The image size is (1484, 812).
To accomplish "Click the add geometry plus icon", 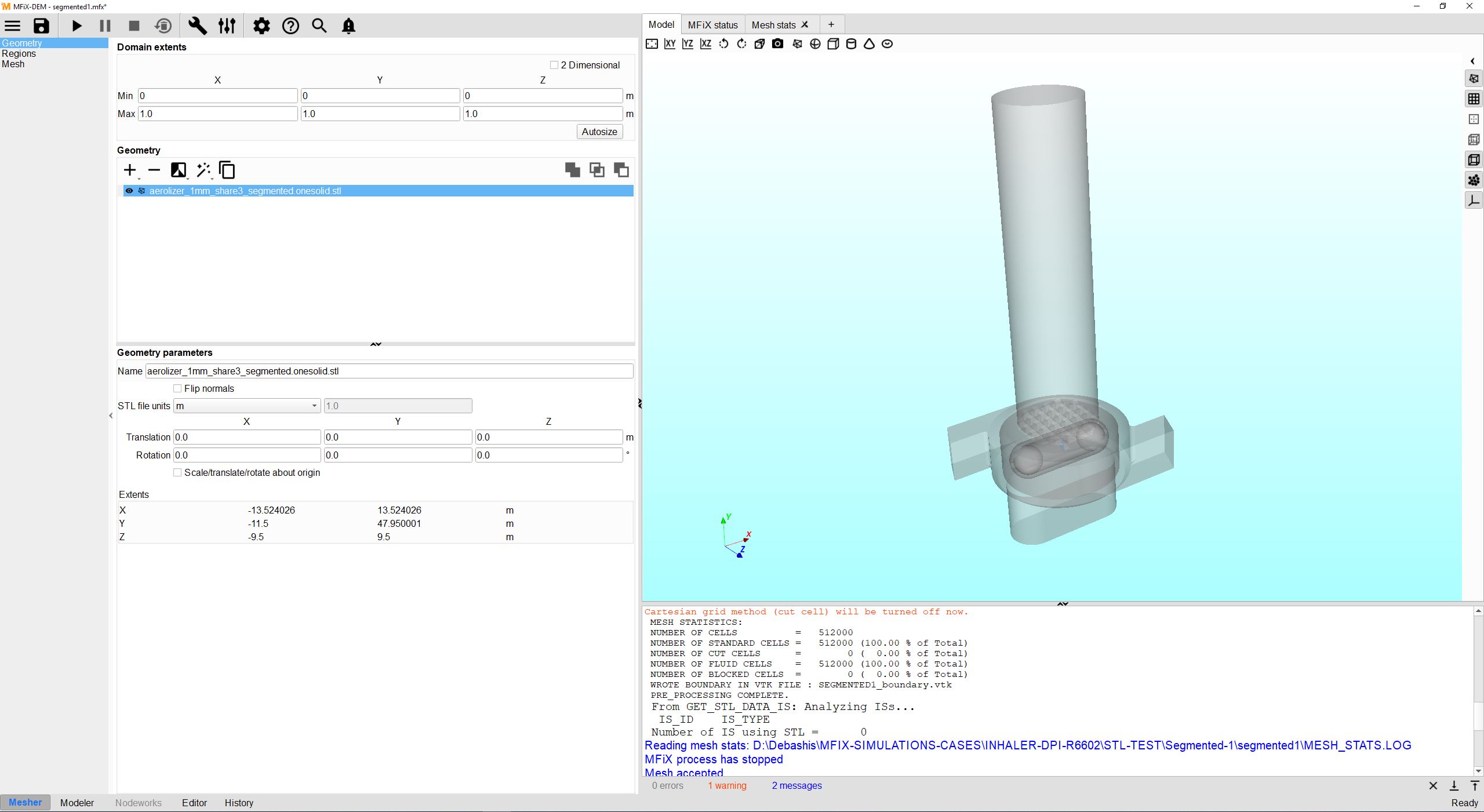I will coord(130,170).
